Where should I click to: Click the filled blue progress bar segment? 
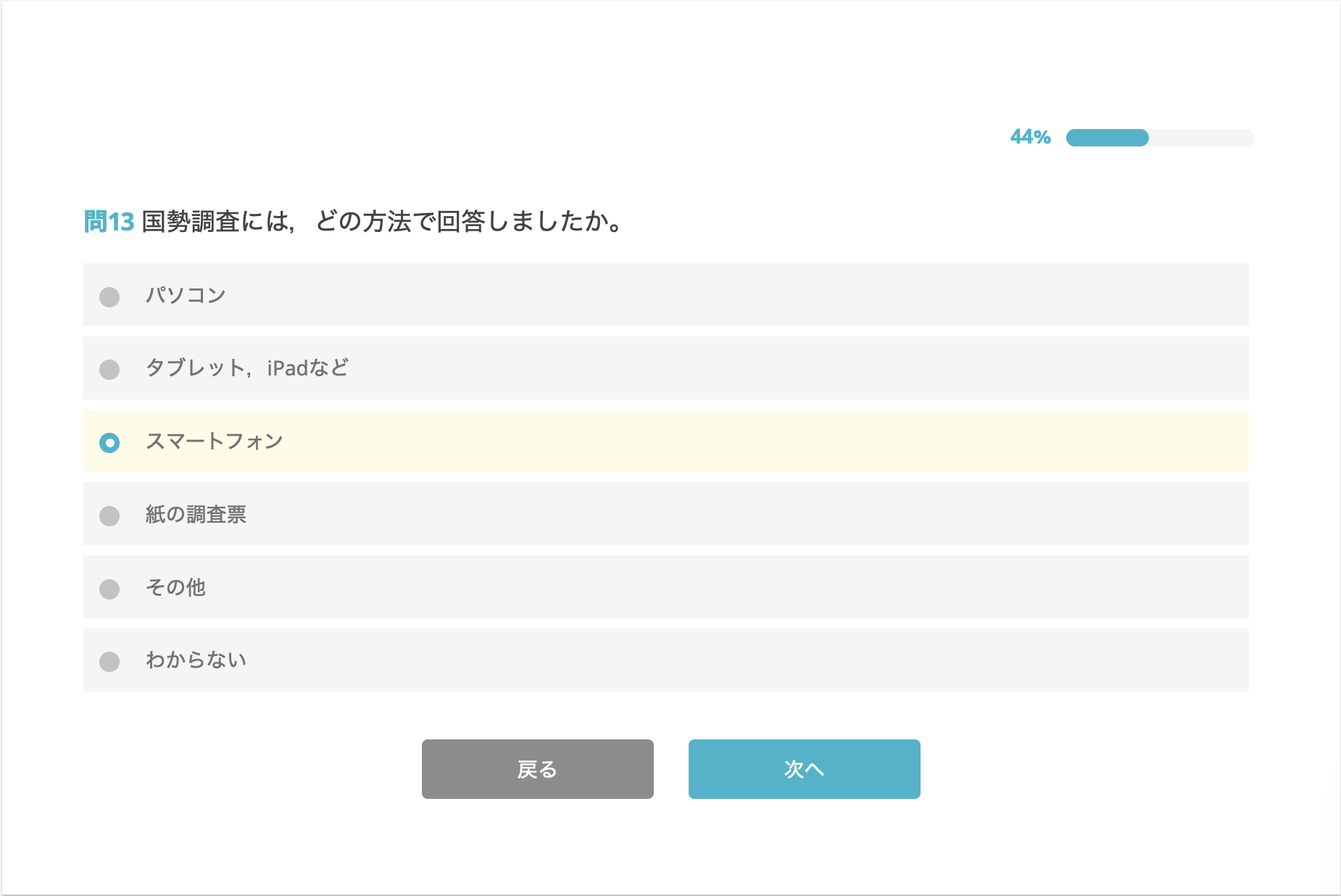(1108, 138)
